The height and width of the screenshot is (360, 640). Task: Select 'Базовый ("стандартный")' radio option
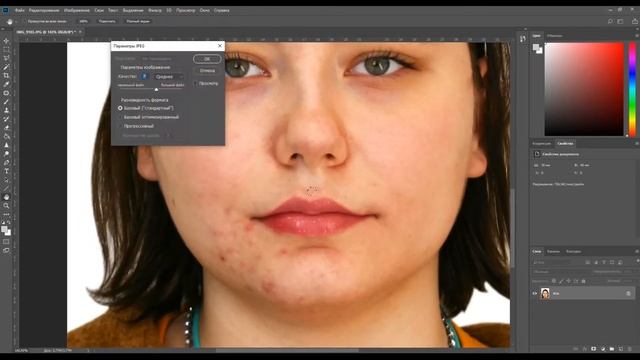(x=120, y=108)
